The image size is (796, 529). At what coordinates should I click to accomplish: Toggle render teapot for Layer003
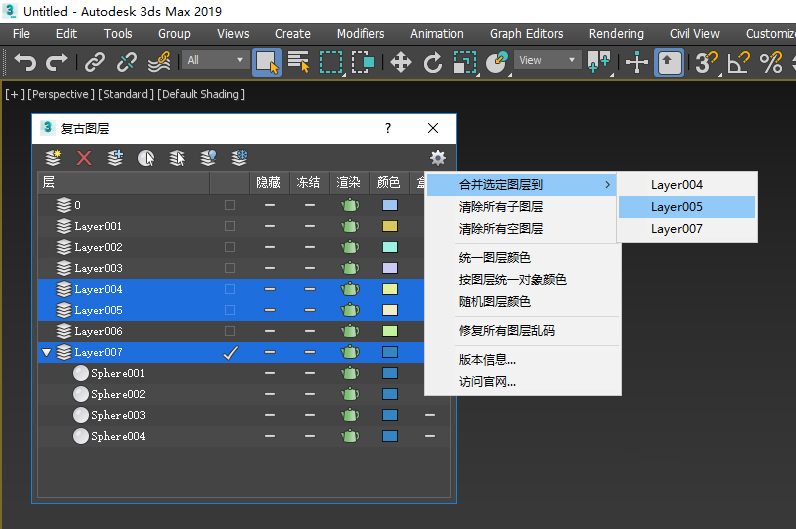tap(349, 268)
